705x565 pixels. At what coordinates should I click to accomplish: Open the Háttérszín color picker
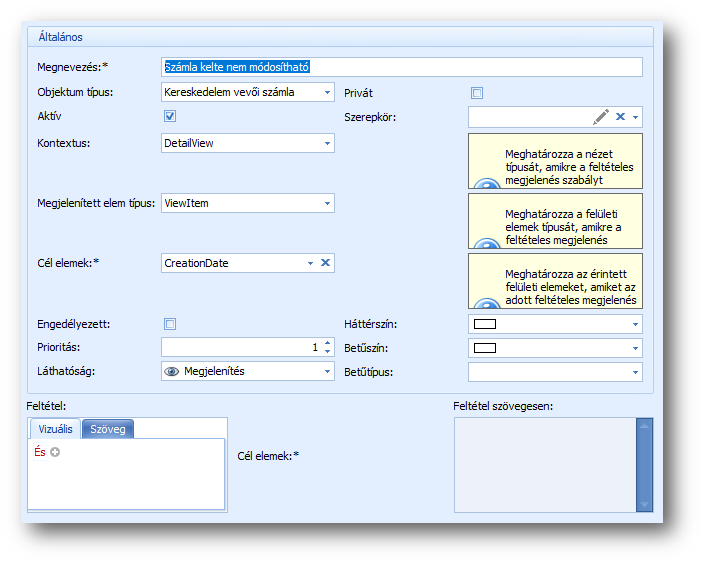(635, 324)
